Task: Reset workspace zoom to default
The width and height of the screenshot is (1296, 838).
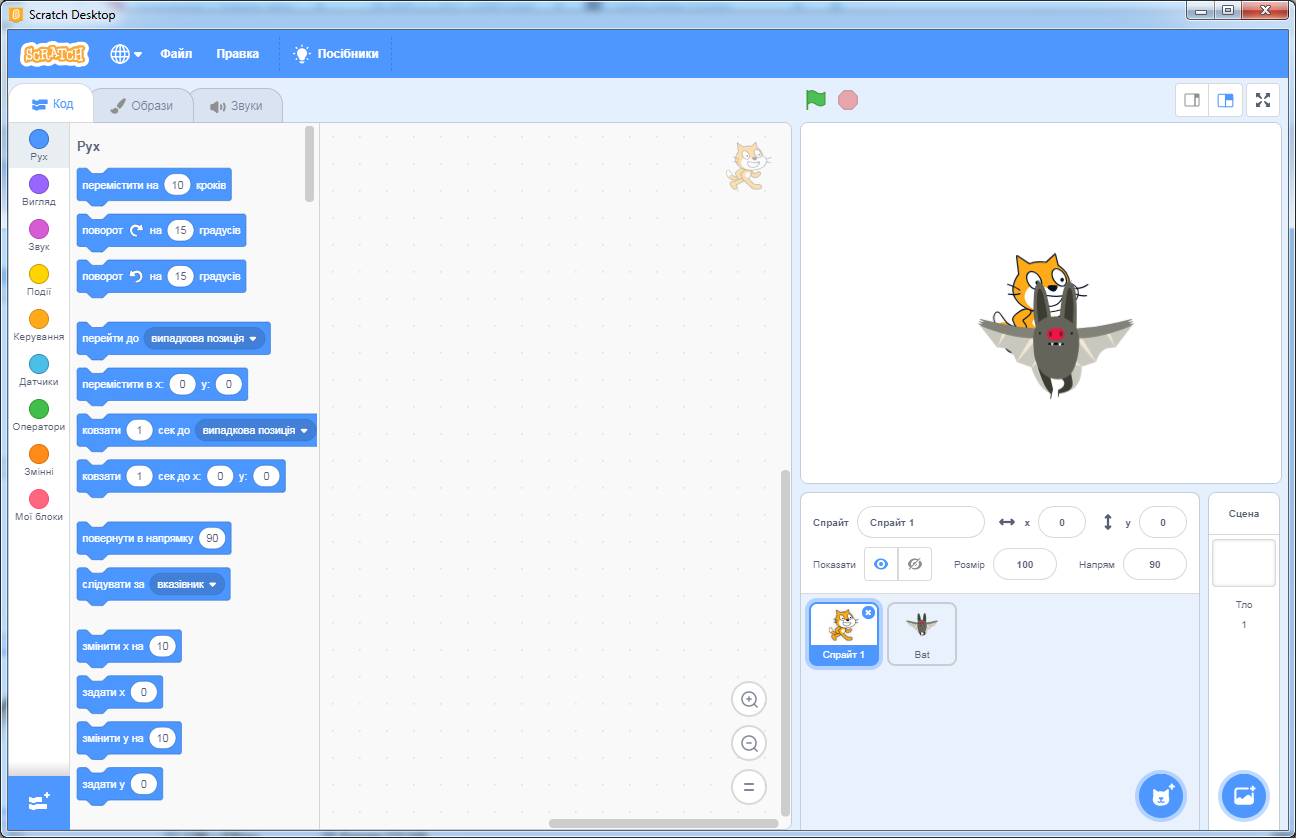Action: pos(749,787)
